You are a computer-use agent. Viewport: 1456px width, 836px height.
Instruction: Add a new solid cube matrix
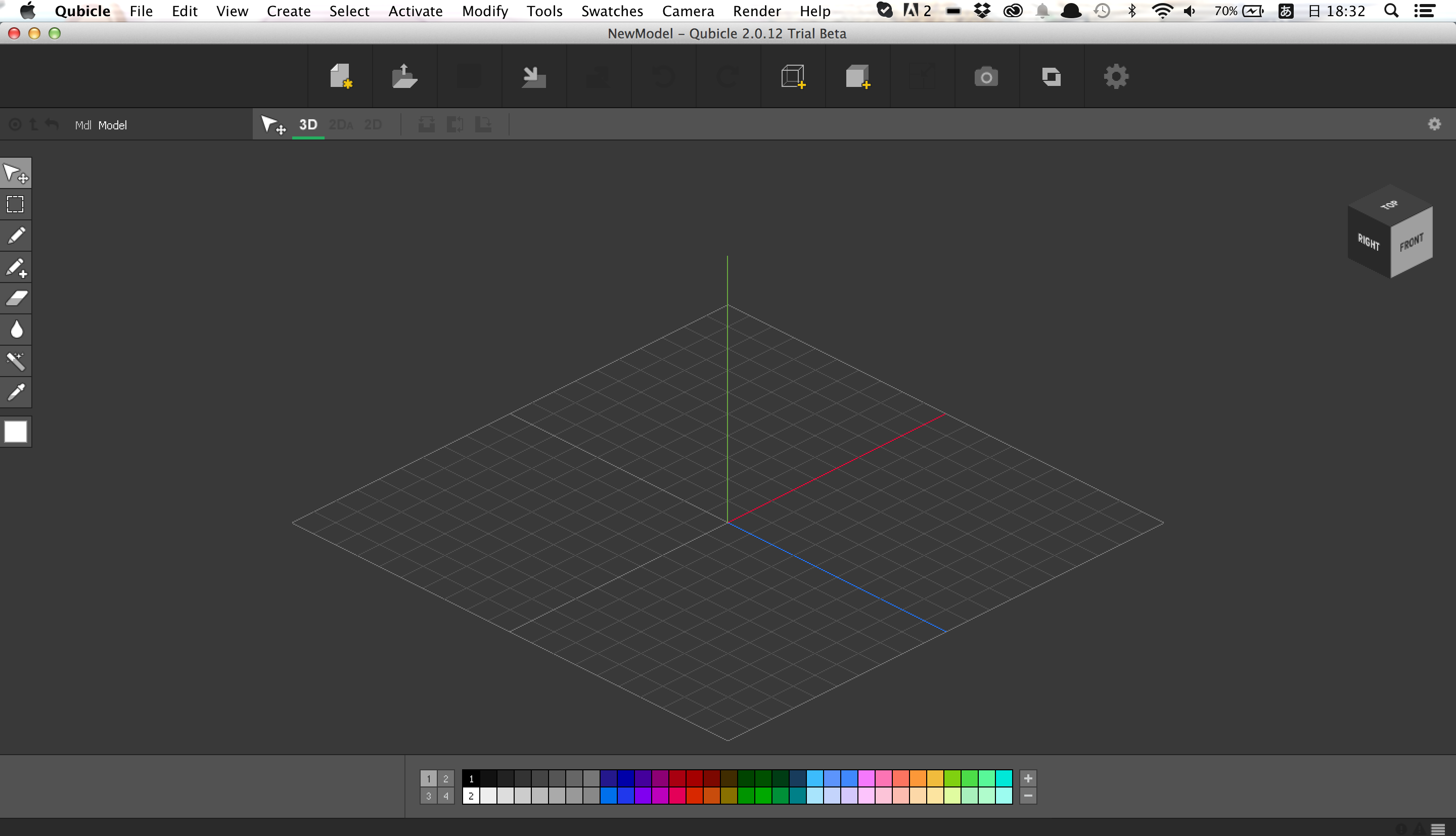pyautogui.click(x=858, y=76)
